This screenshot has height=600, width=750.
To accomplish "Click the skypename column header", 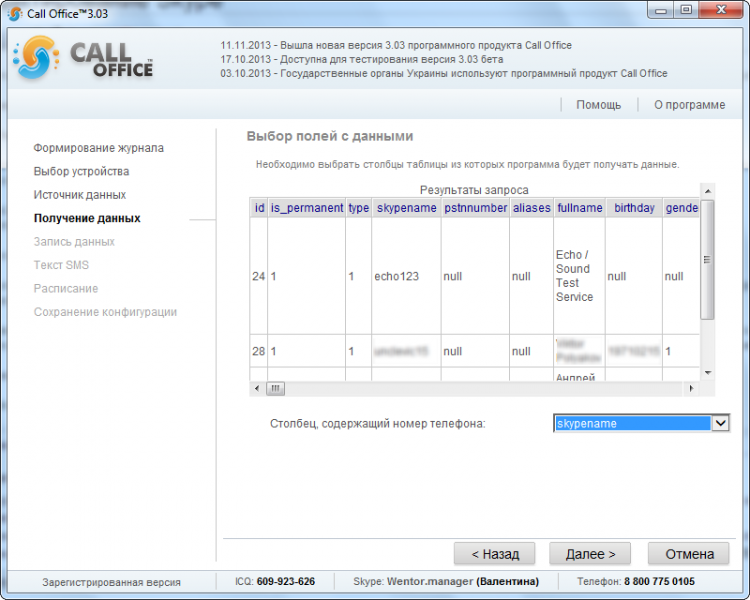I will (x=407, y=208).
